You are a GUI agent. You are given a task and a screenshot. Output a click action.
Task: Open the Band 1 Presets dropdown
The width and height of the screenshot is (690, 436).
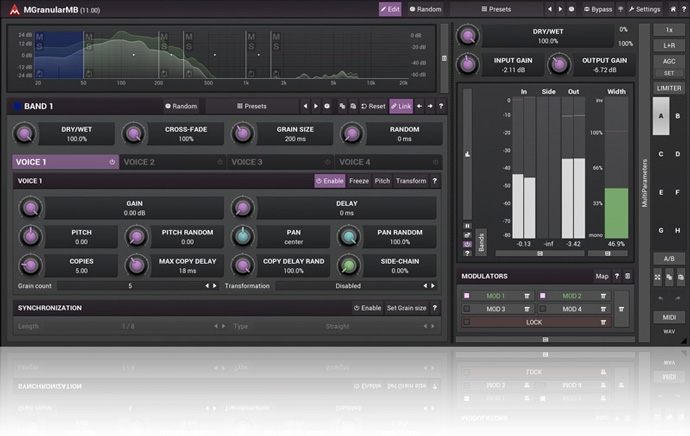click(x=250, y=106)
